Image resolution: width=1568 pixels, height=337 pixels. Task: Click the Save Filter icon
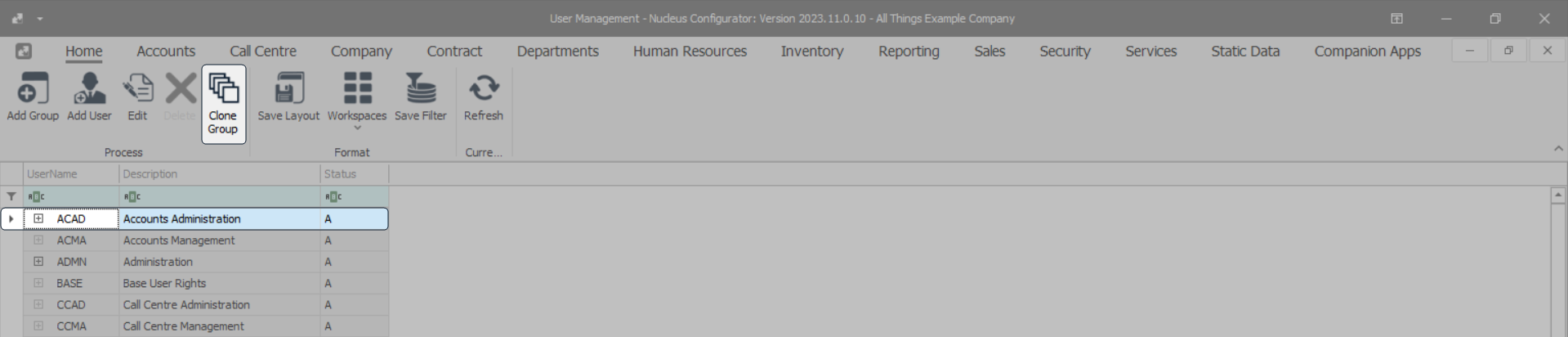[x=420, y=88]
